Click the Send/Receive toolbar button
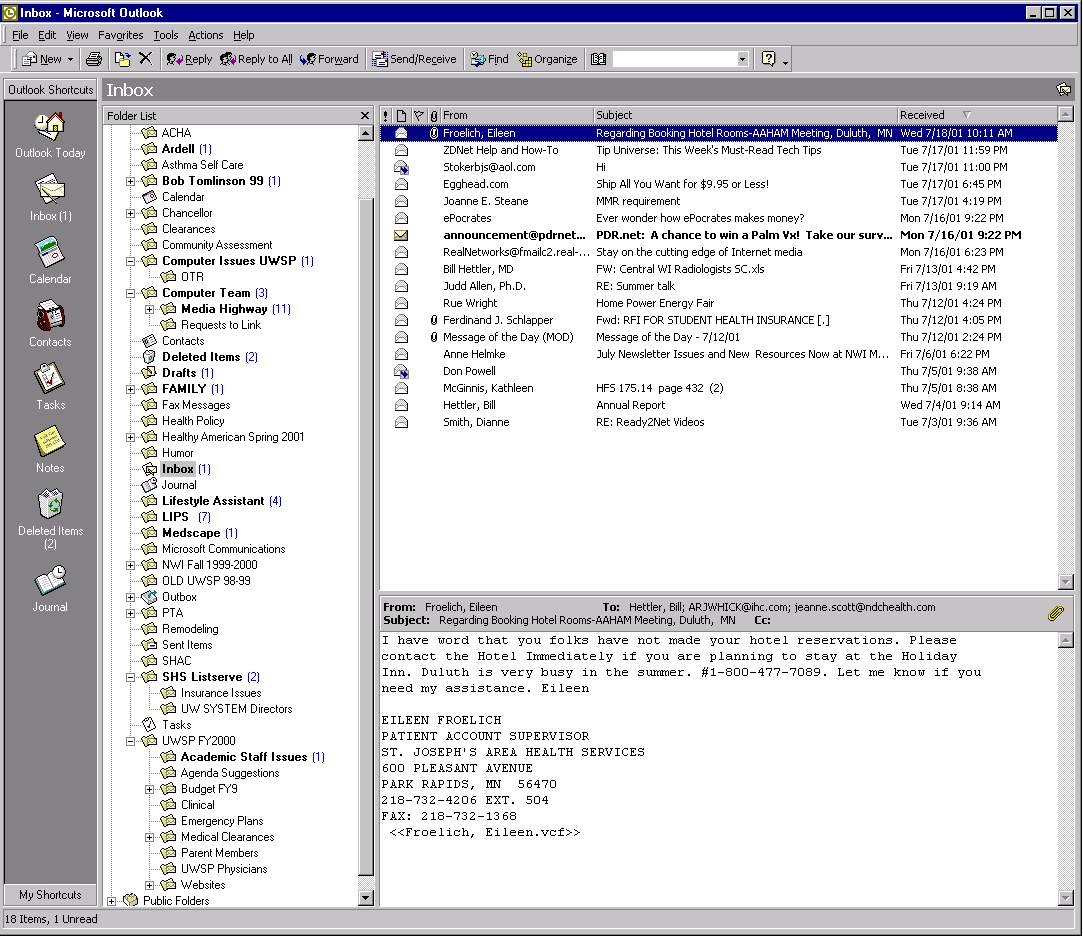Viewport: 1083px width, 939px height. click(414, 59)
